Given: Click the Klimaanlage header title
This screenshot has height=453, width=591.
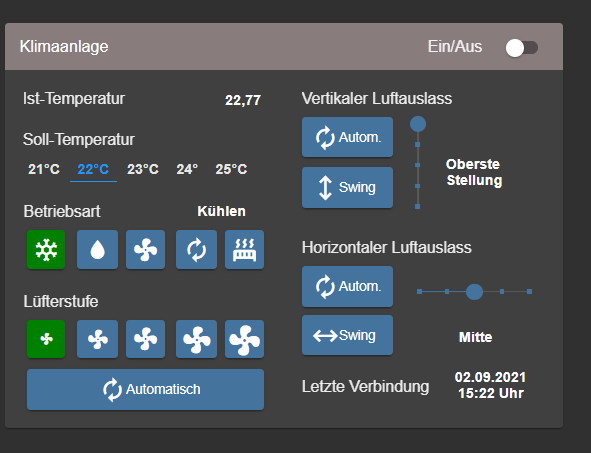Looking at the screenshot, I should [x=64, y=47].
